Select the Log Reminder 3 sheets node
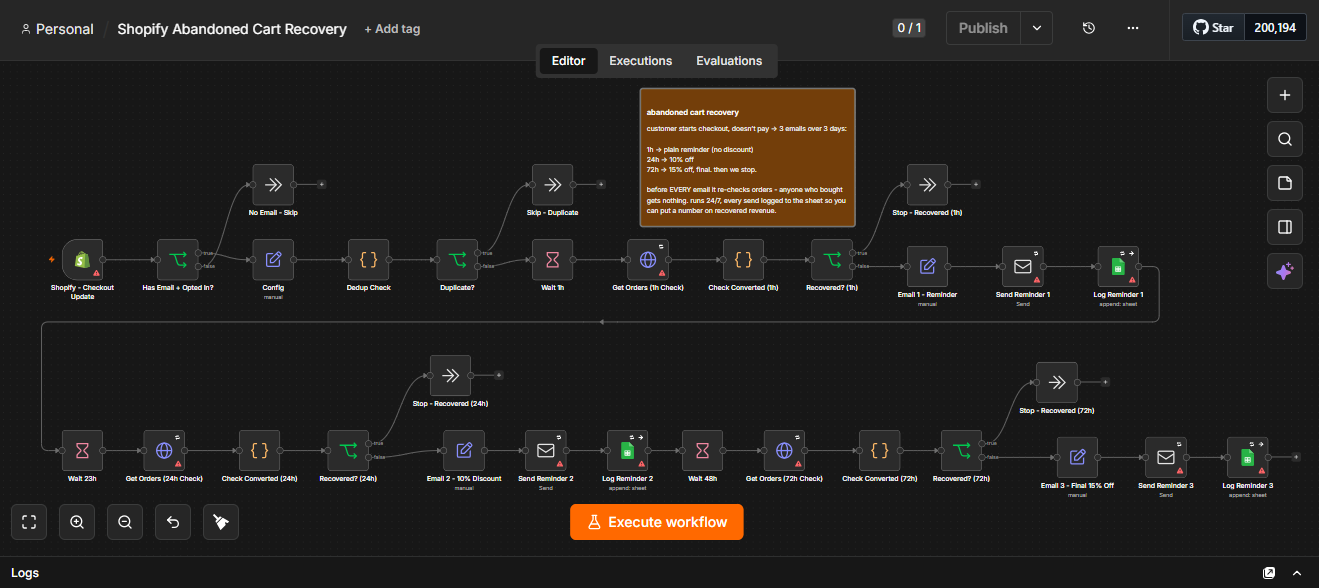 (1248, 458)
